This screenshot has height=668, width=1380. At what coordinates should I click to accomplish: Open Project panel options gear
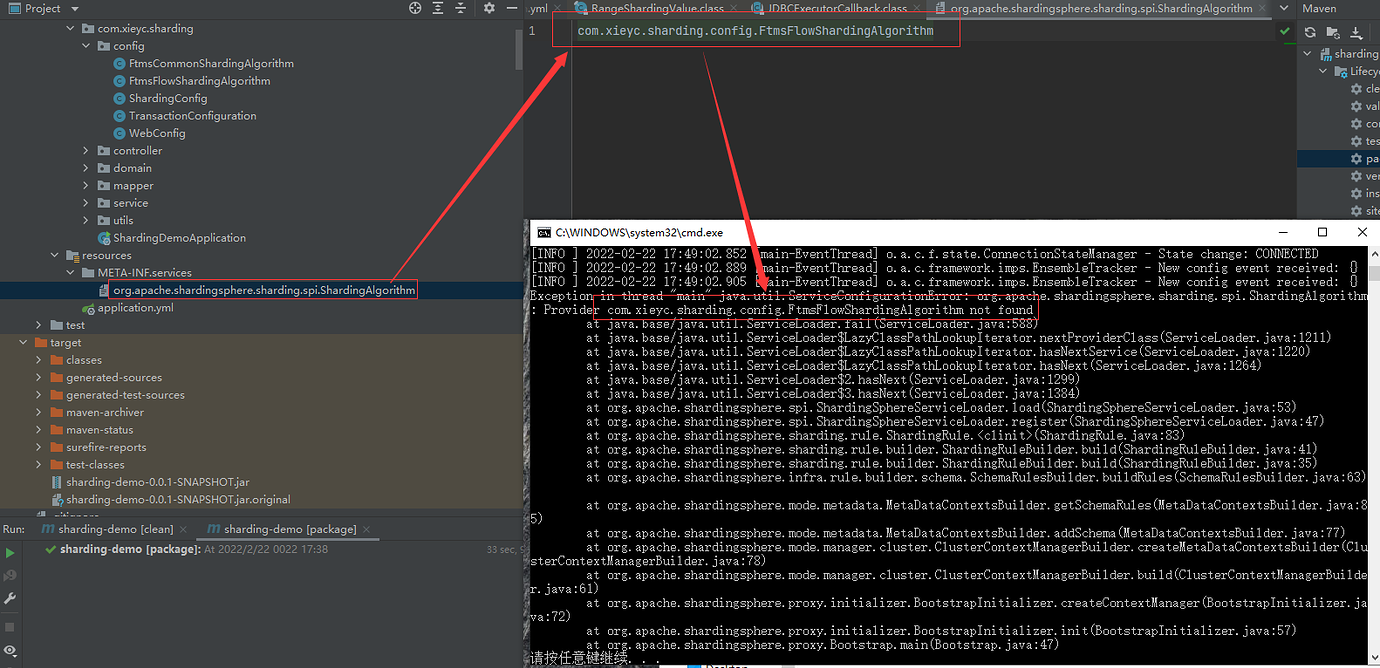click(489, 8)
